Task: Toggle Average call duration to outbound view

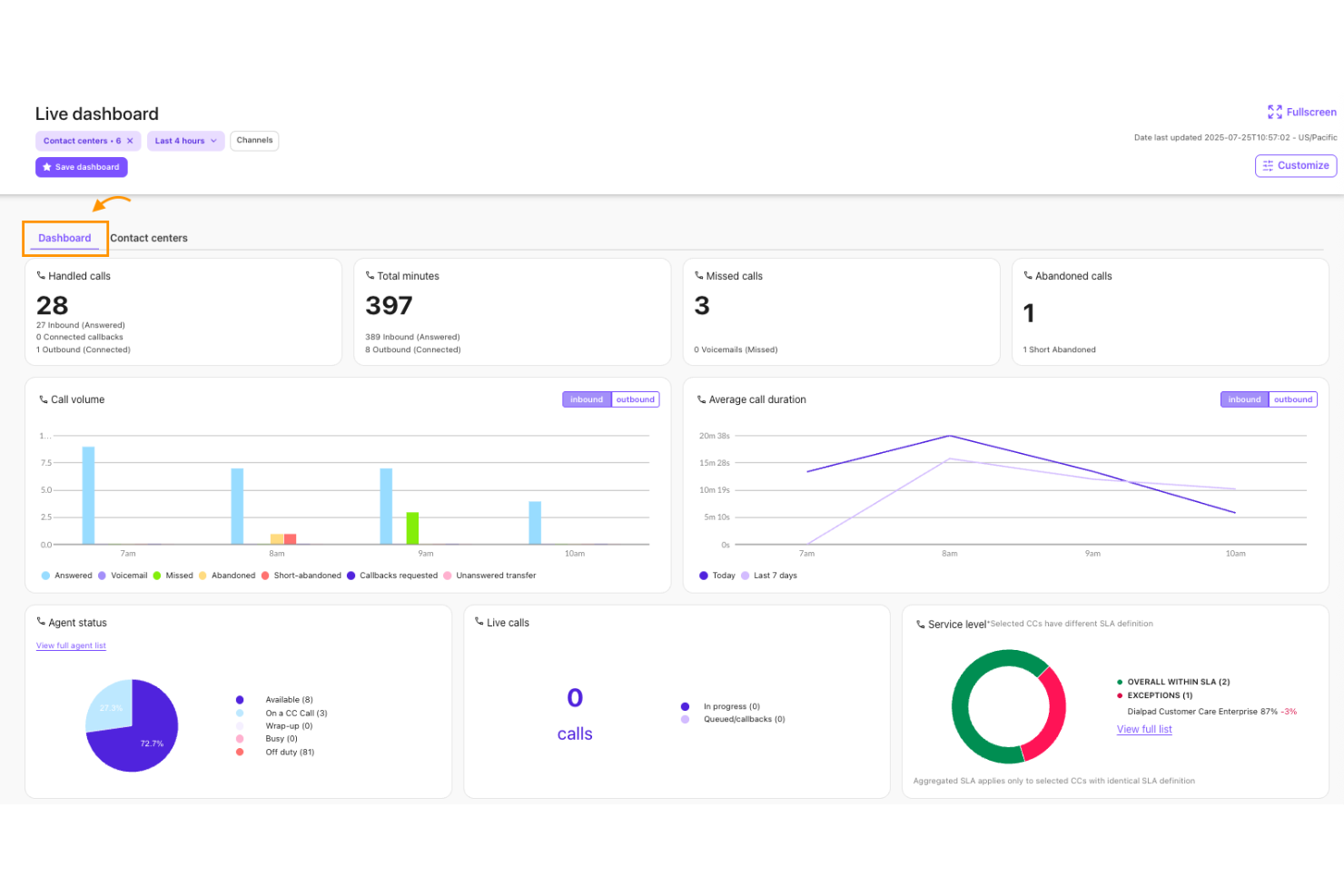Action: point(1293,399)
